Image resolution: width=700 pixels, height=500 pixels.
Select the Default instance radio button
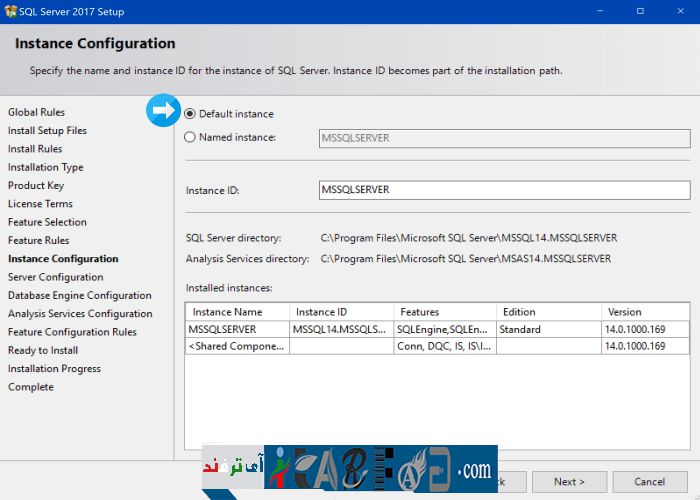coord(190,114)
